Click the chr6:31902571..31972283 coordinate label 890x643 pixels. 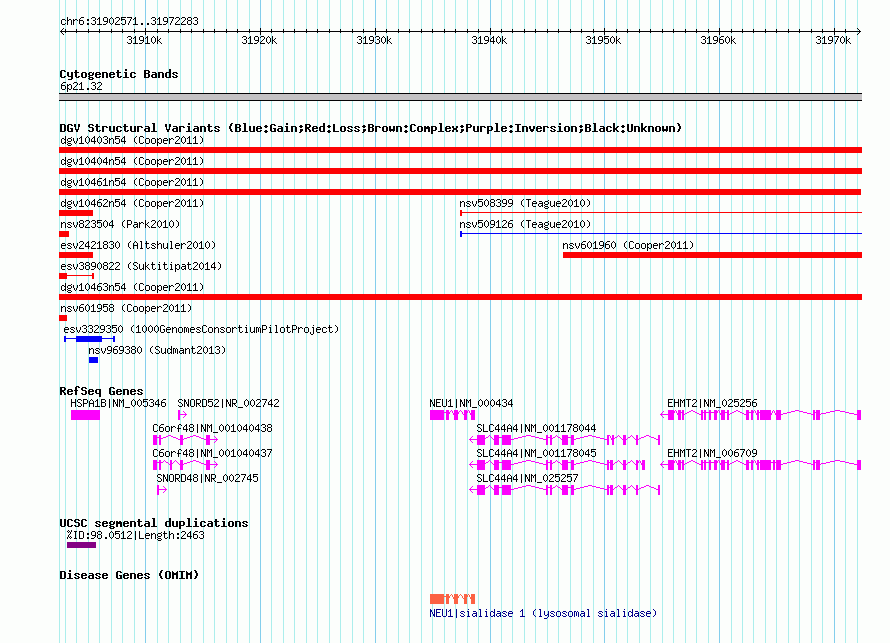point(129,21)
